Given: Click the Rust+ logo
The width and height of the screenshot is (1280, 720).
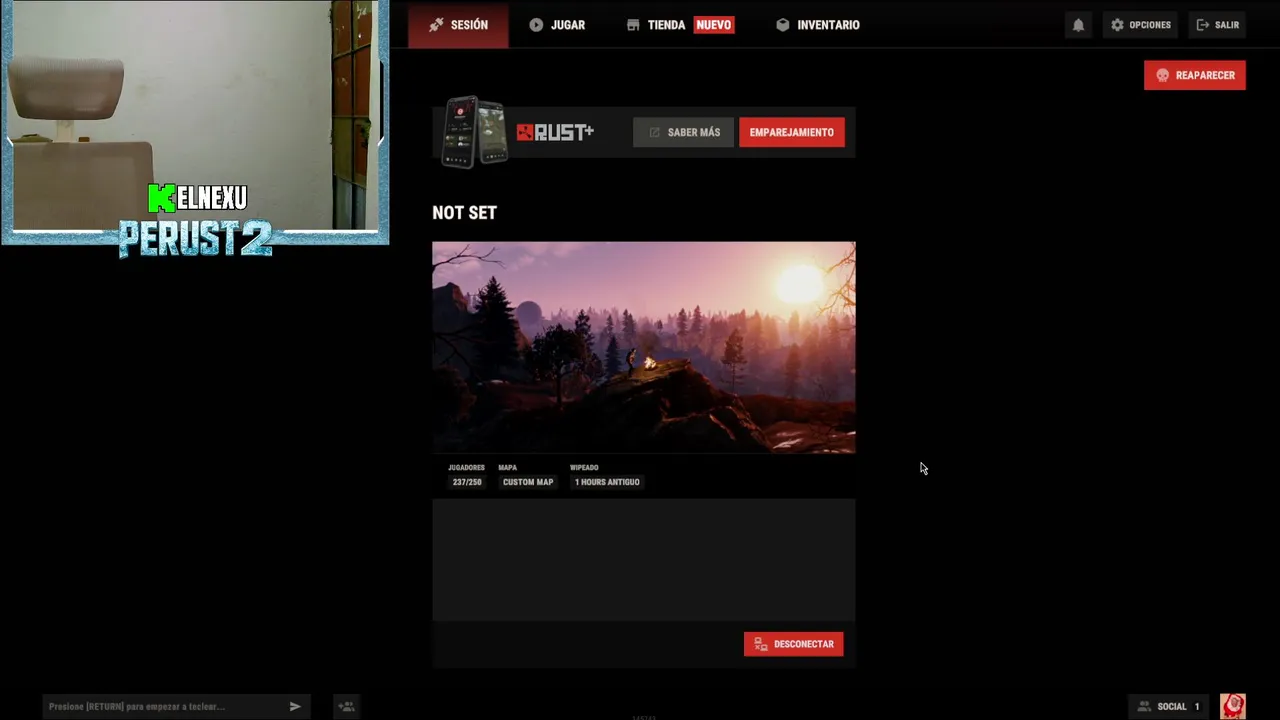Looking at the screenshot, I should click(555, 132).
